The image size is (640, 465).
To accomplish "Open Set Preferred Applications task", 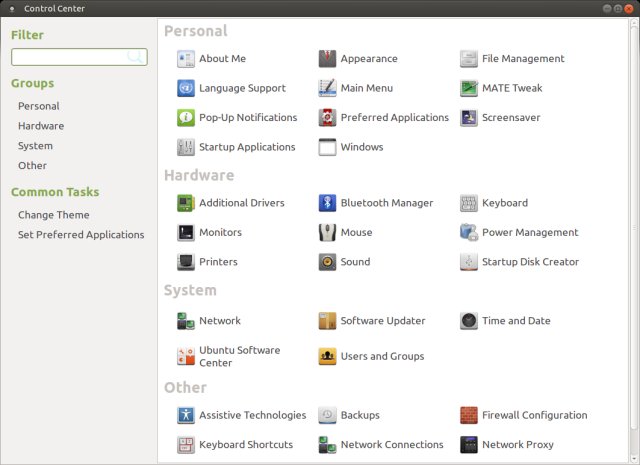I will coord(81,235).
